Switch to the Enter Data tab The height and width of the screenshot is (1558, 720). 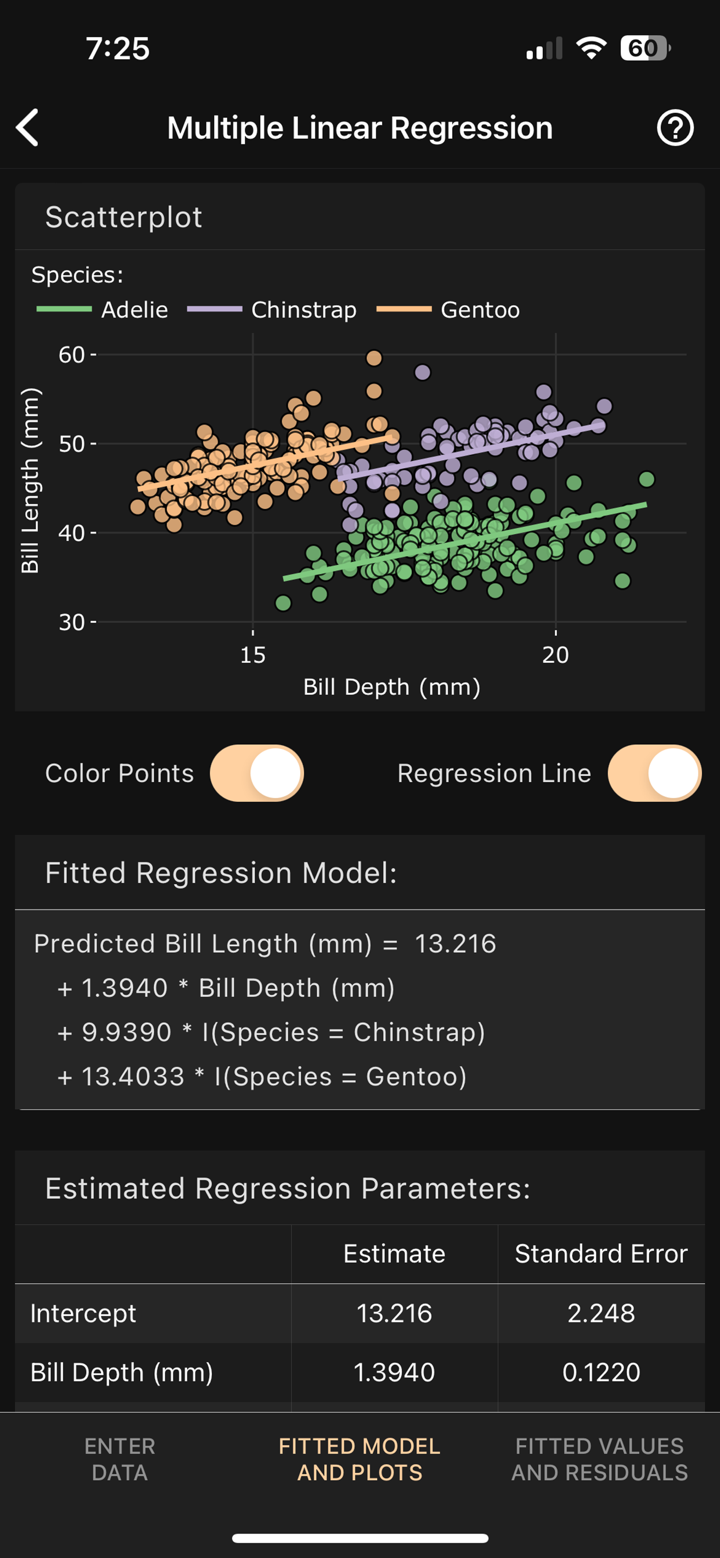coord(119,1459)
